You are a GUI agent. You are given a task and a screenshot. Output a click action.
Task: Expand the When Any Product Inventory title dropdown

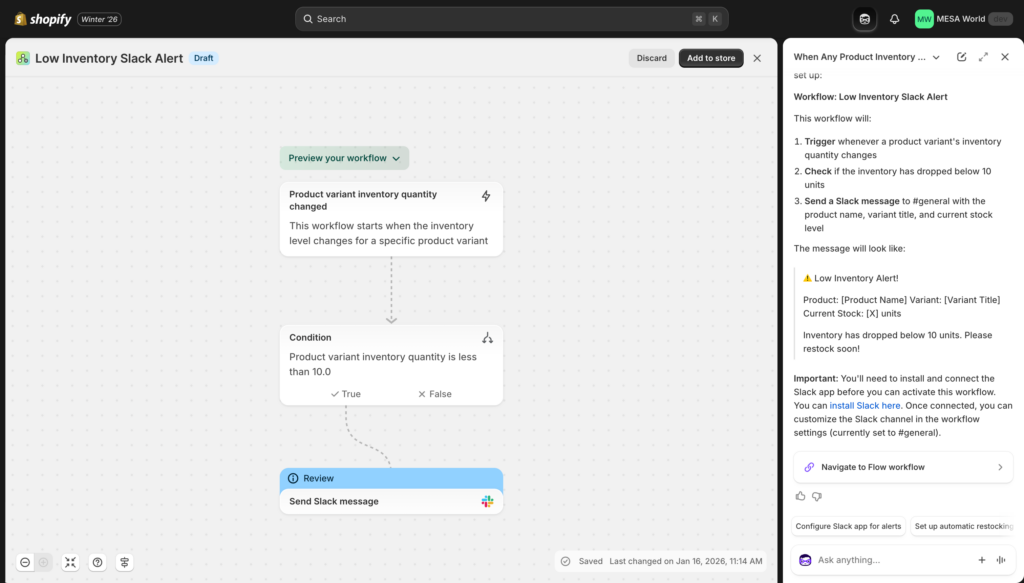pos(936,57)
